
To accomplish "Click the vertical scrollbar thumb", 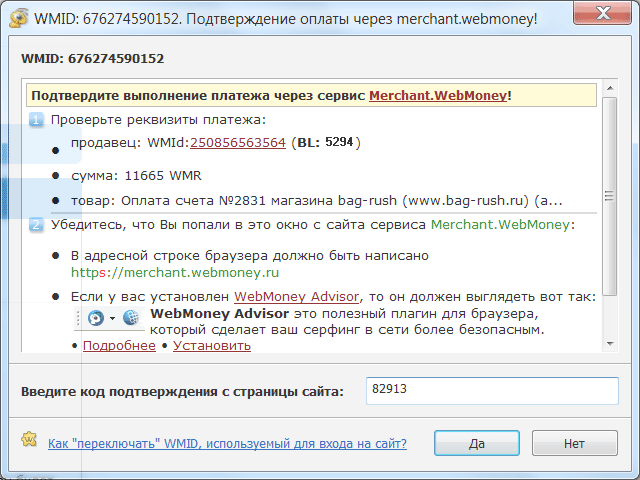I will (610, 196).
